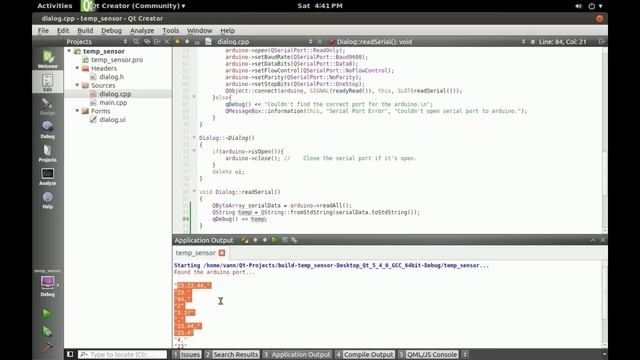Click the Start Debugging button
The width and height of the screenshot is (640, 360).
[47, 331]
